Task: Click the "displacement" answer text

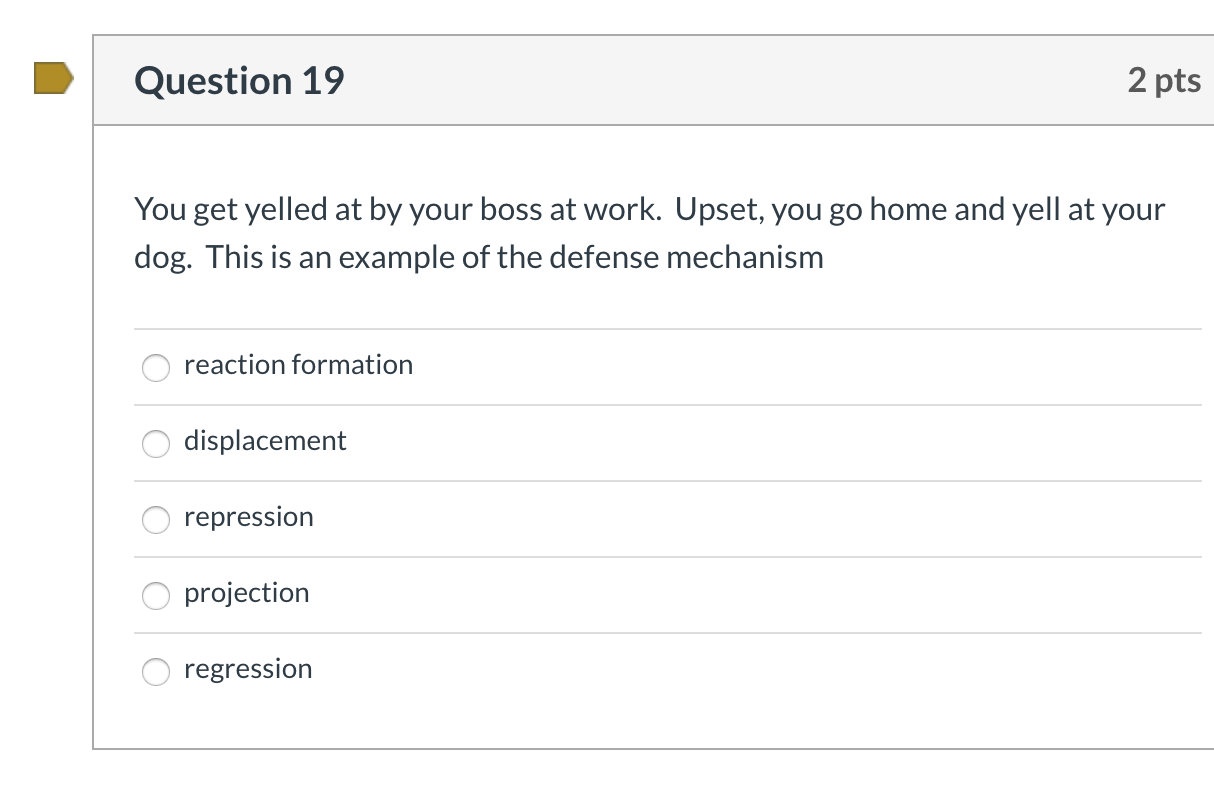Action: tap(265, 441)
